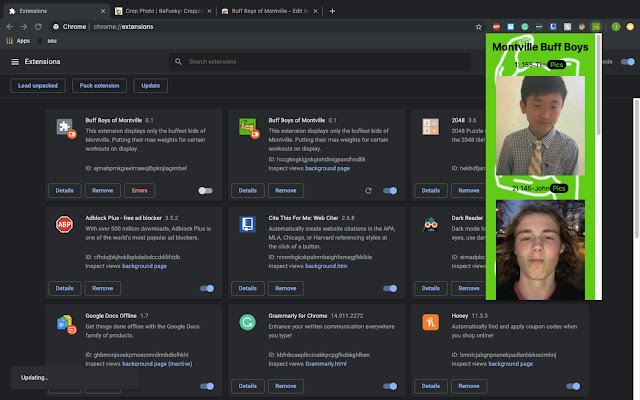Screen dimensions: 640x400
Task: Reload the enabled Buff Boys of Montville extension
Action: click(368, 191)
